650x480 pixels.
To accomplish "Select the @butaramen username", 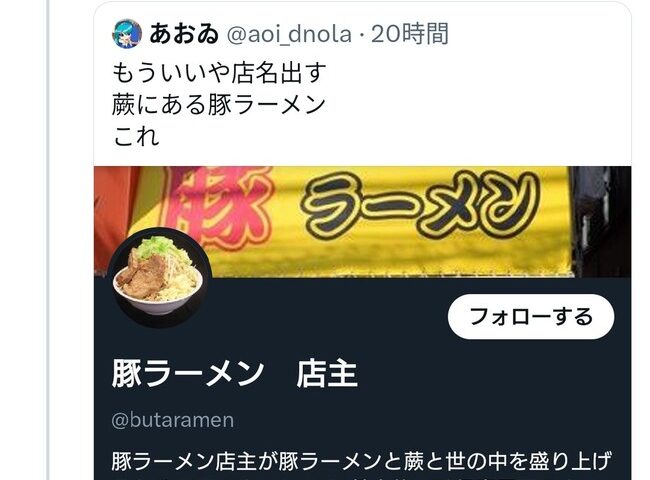I will (172, 420).
